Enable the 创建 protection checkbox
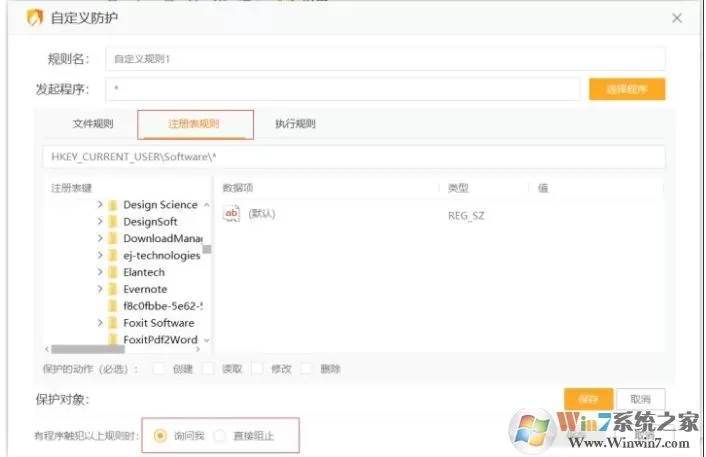Screen dimensions: 706x457 pyautogui.click(x=158, y=369)
